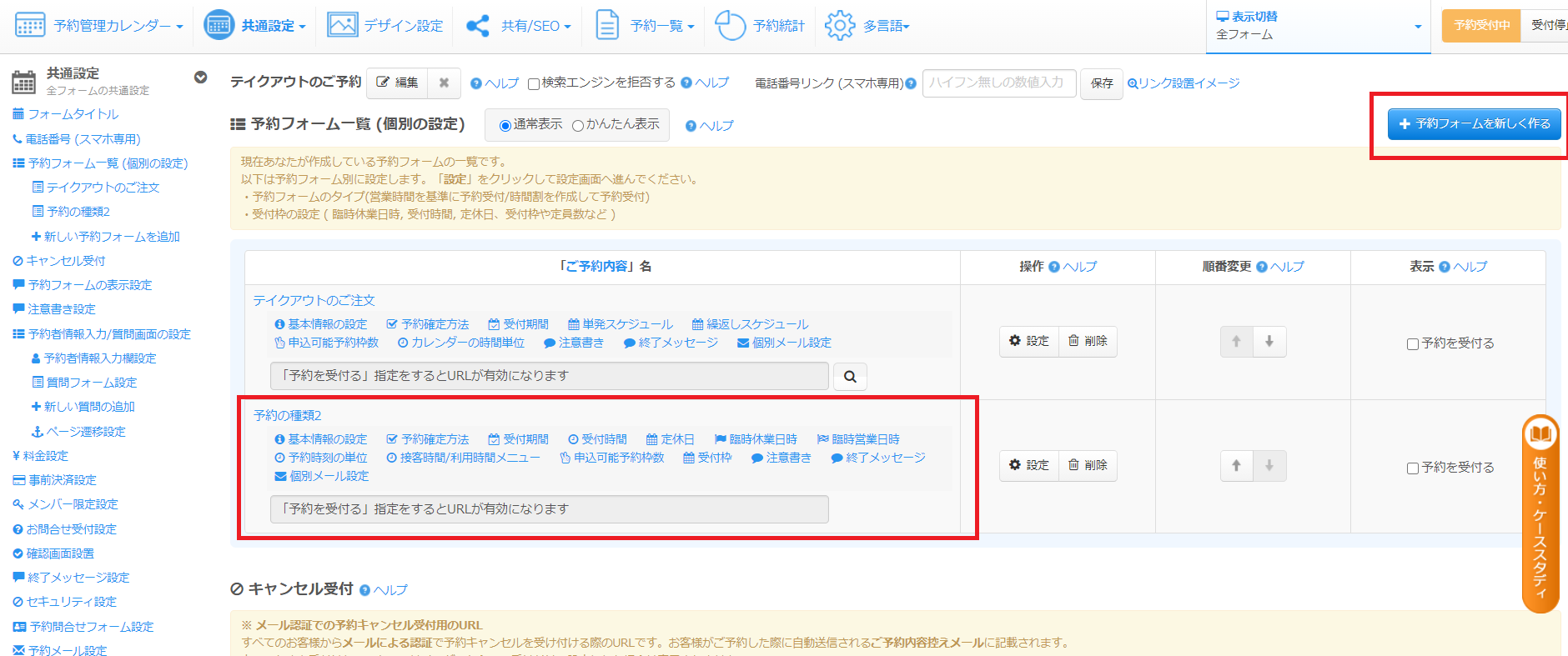Image resolution: width=1568 pixels, height=656 pixels.
Task: Open 多言語 dropdown menu
Action: pyautogui.click(x=867, y=26)
